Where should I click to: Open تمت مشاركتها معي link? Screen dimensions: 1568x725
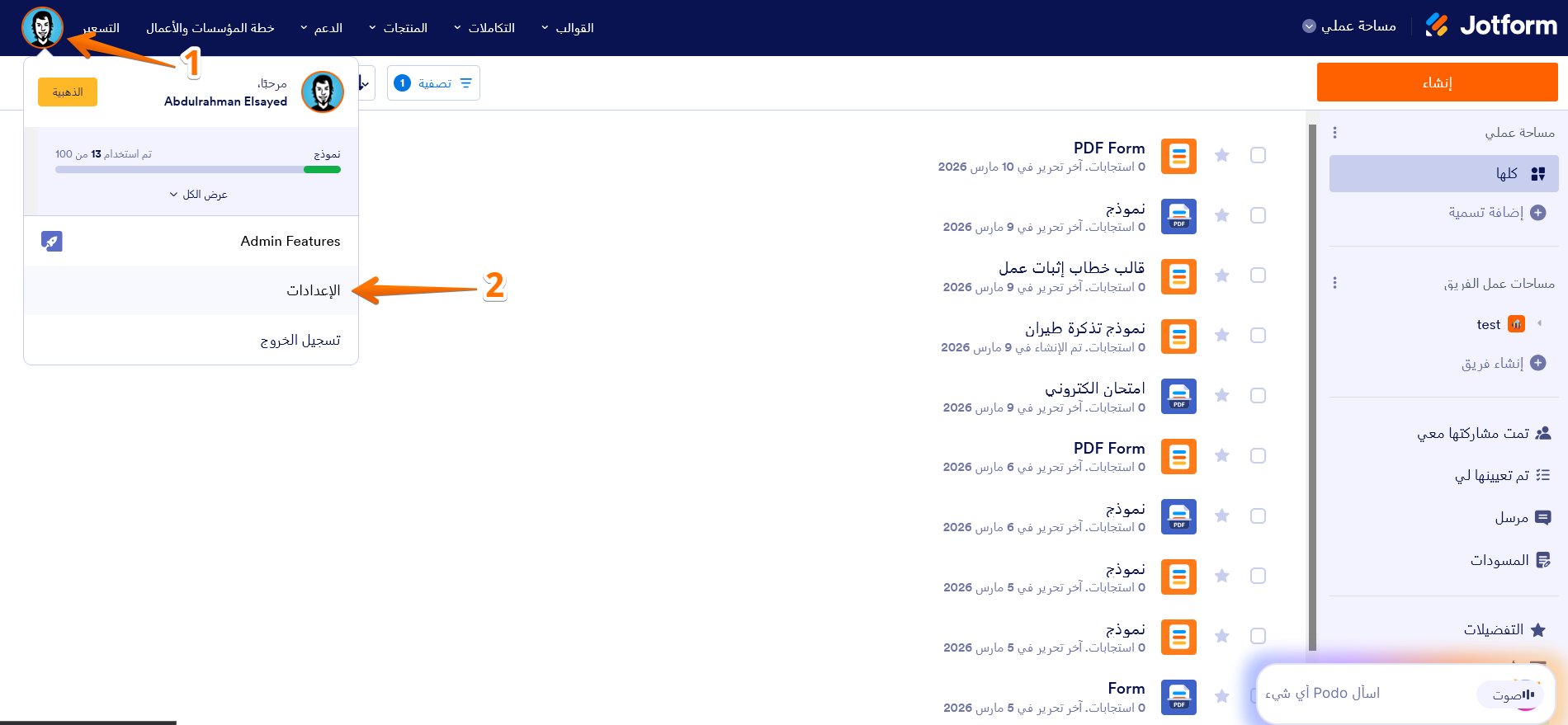coord(1473,433)
